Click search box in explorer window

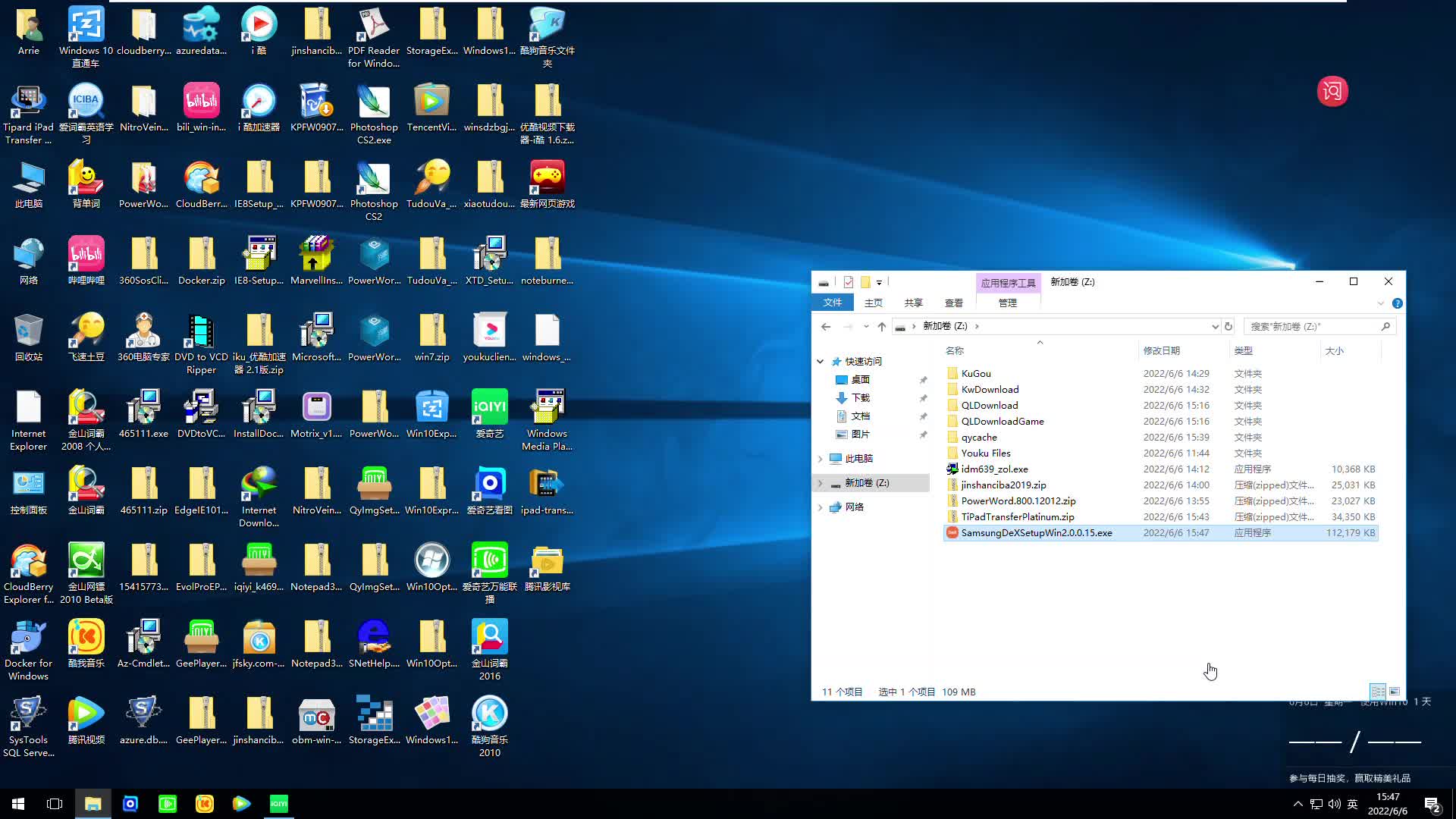1315,326
